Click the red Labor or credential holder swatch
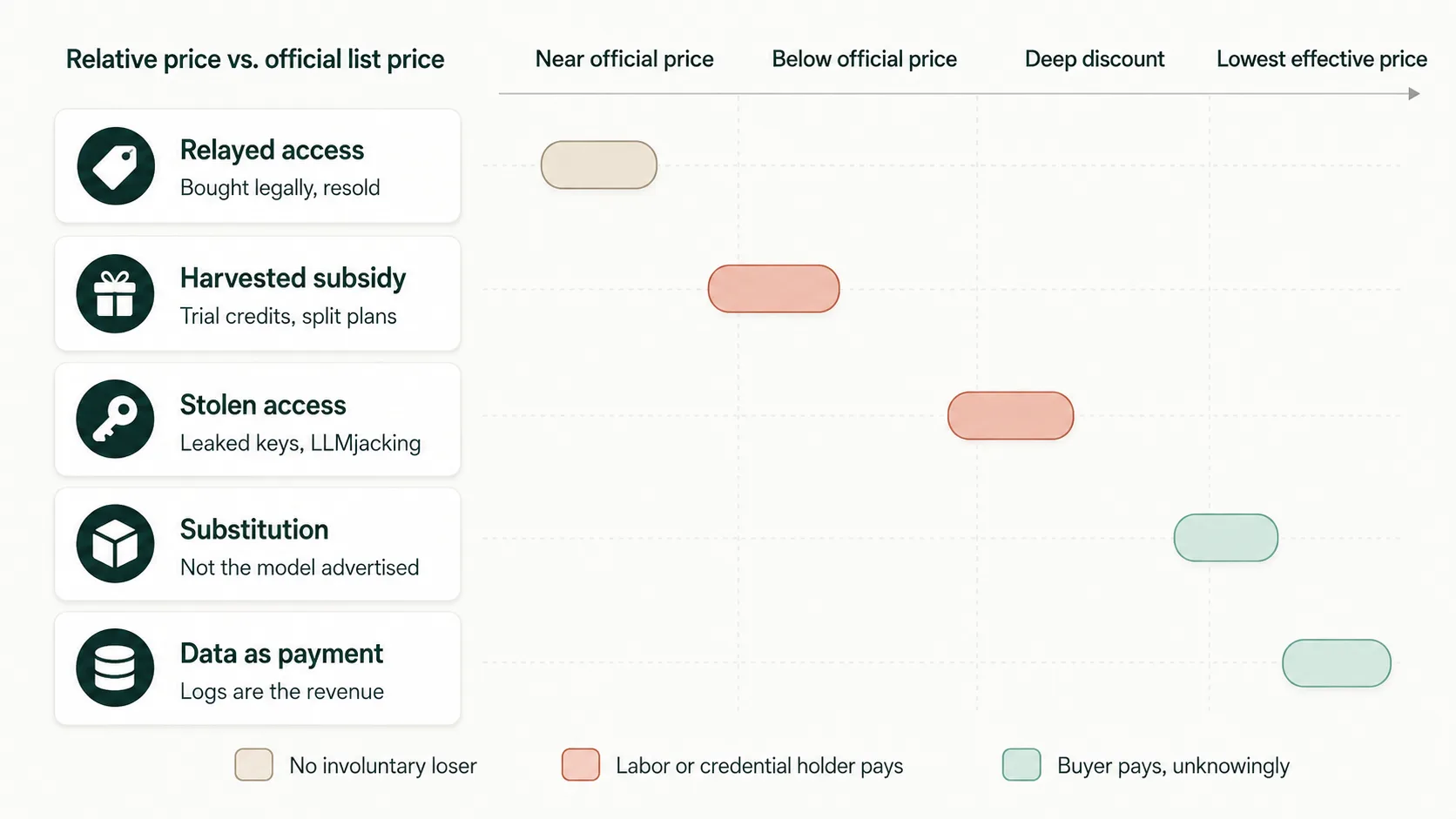This screenshot has height=819, width=1456. (581, 765)
